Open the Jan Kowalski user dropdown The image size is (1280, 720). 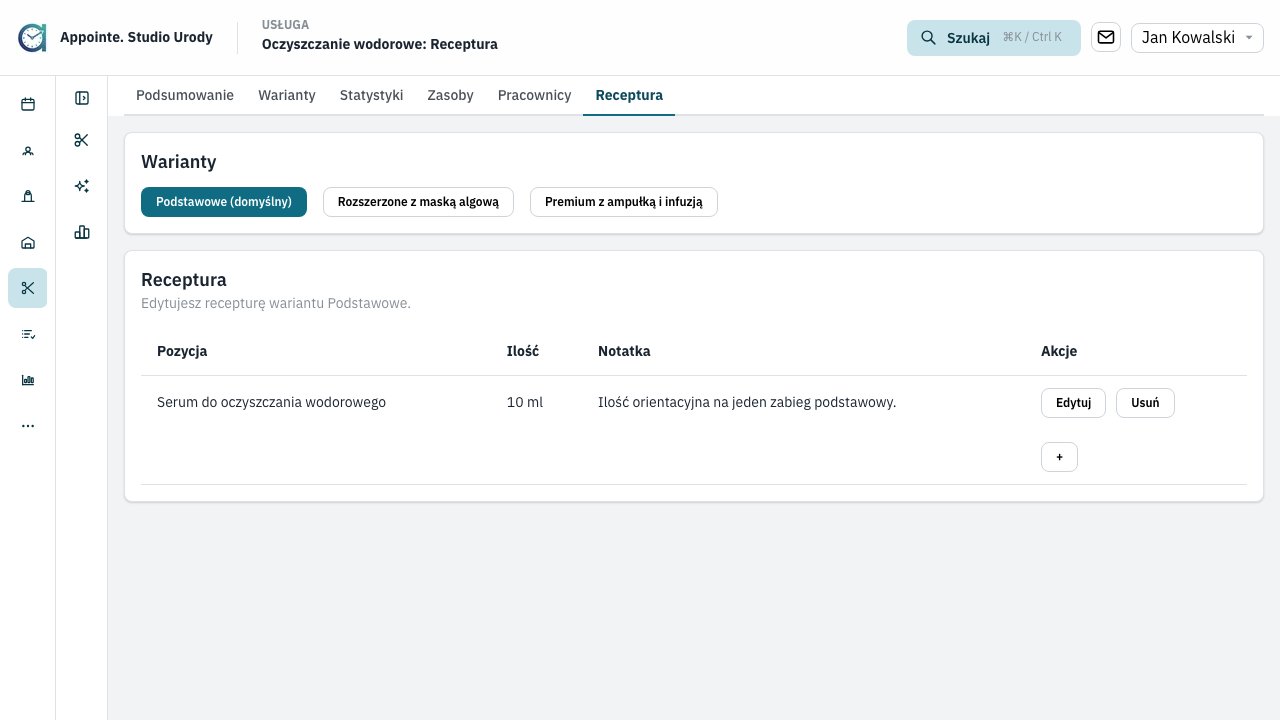click(x=1197, y=38)
